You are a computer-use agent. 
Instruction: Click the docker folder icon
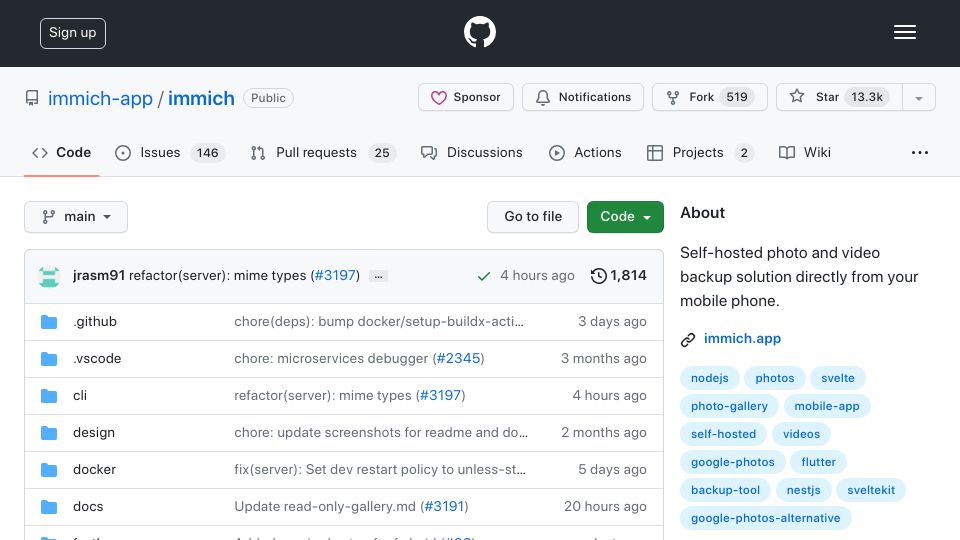pyautogui.click(x=49, y=470)
